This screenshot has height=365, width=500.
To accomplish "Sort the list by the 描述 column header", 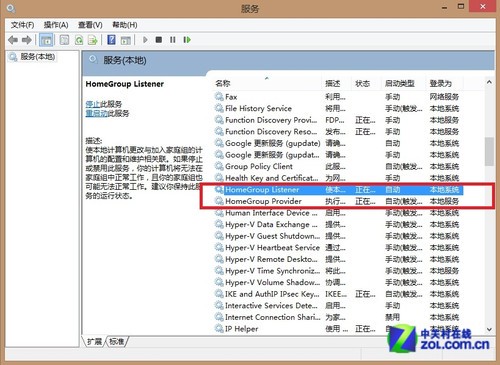I will click(x=336, y=83).
